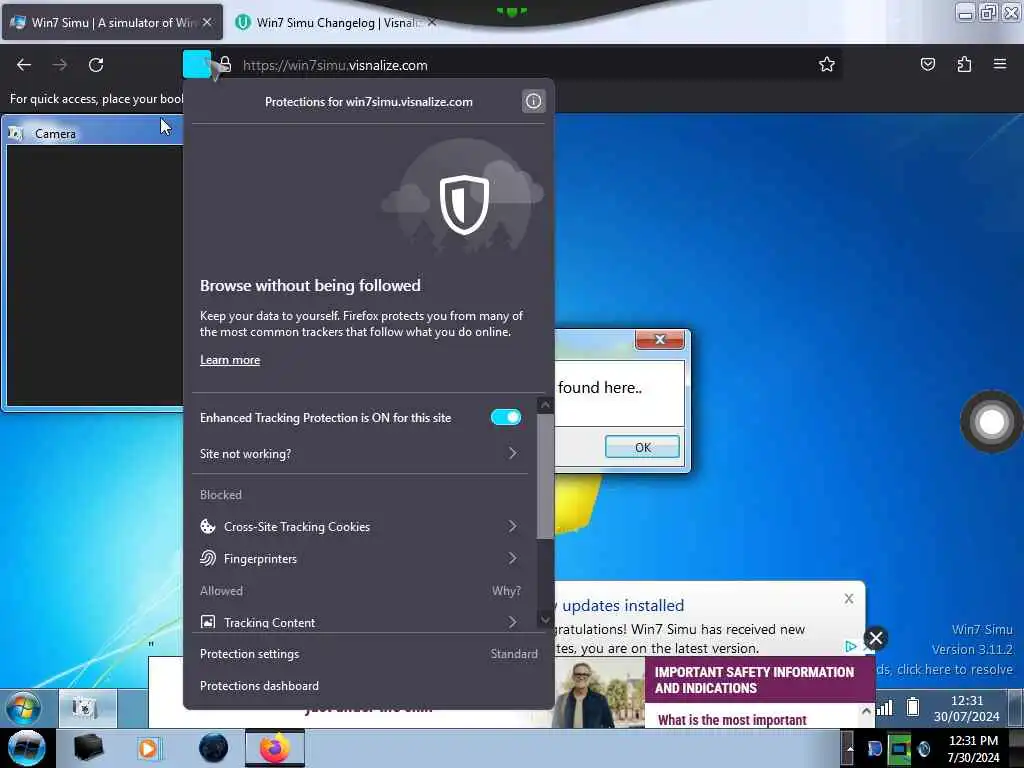Click the volume icon in system tray

pyautogui.click(x=923, y=749)
